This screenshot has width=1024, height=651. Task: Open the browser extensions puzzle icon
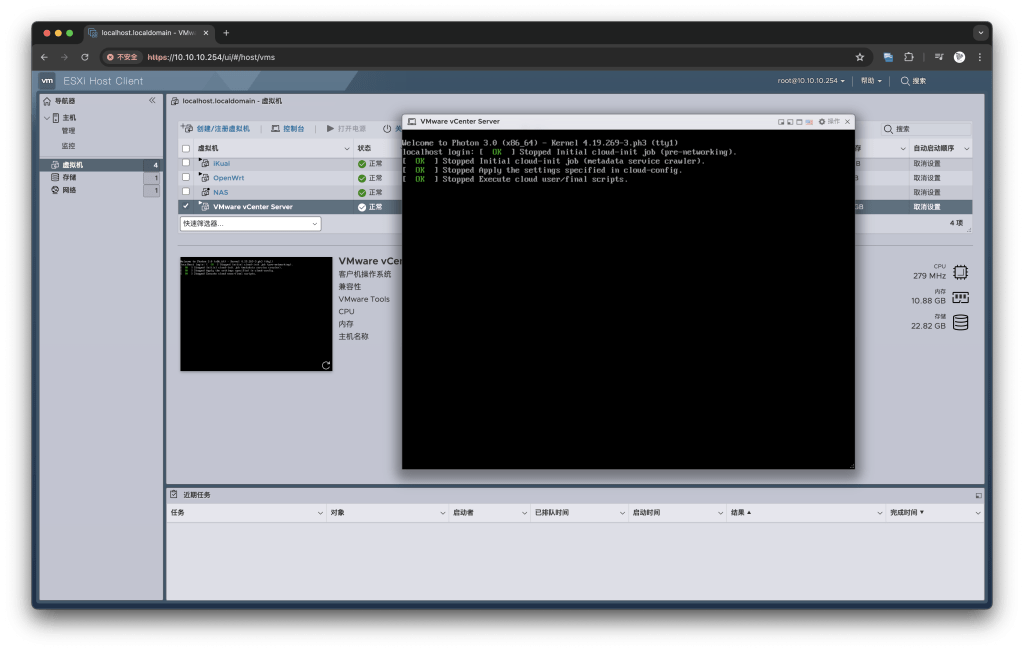tap(908, 57)
